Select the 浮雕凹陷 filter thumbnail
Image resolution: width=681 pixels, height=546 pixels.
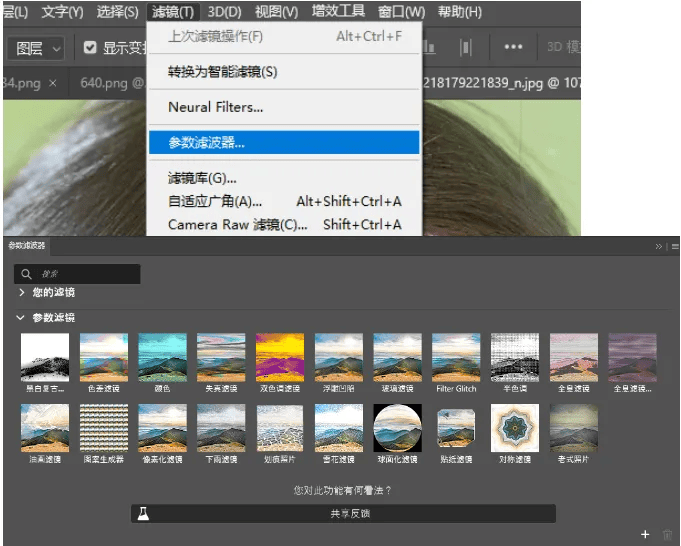pos(339,357)
